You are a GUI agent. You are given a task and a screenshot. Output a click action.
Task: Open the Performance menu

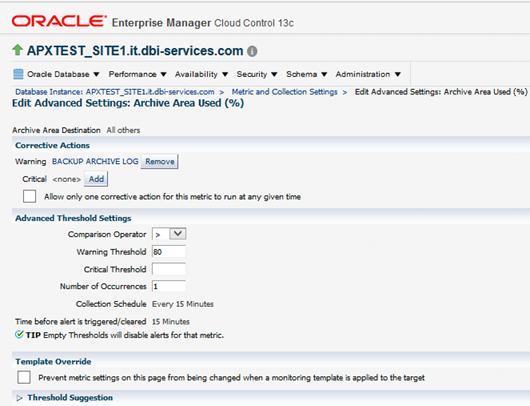point(137,74)
